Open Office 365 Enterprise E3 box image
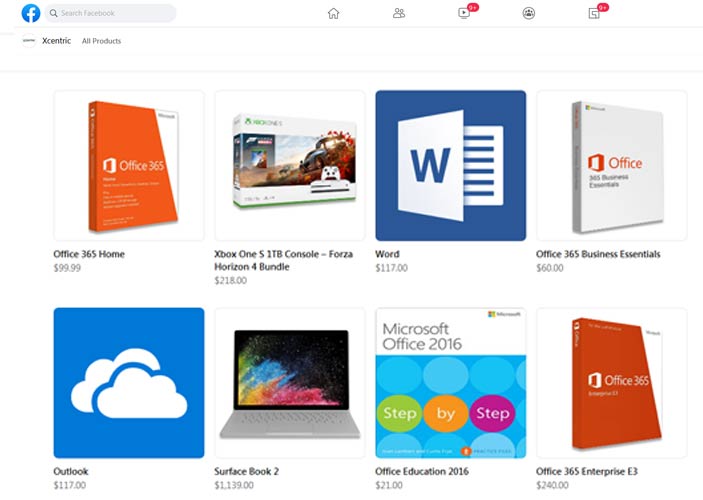This screenshot has height=500, width=703. click(612, 383)
